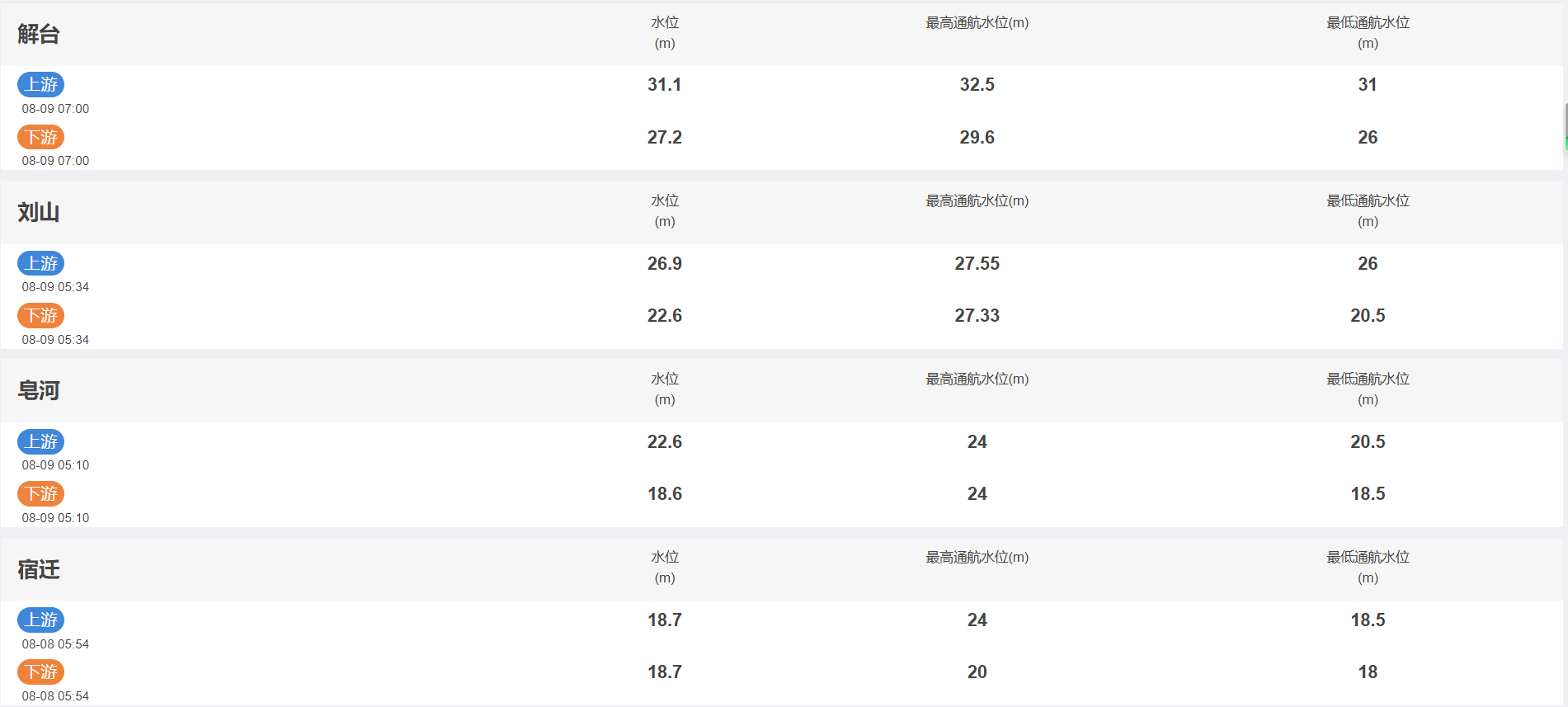Select the 皂河 station heading
Image resolution: width=1568 pixels, height=707 pixels.
pos(39,390)
